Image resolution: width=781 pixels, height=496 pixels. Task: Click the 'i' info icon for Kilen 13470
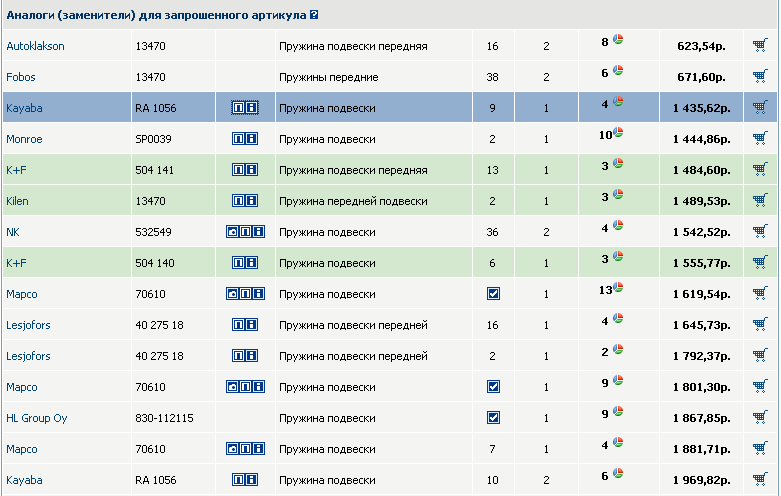(x=252, y=201)
